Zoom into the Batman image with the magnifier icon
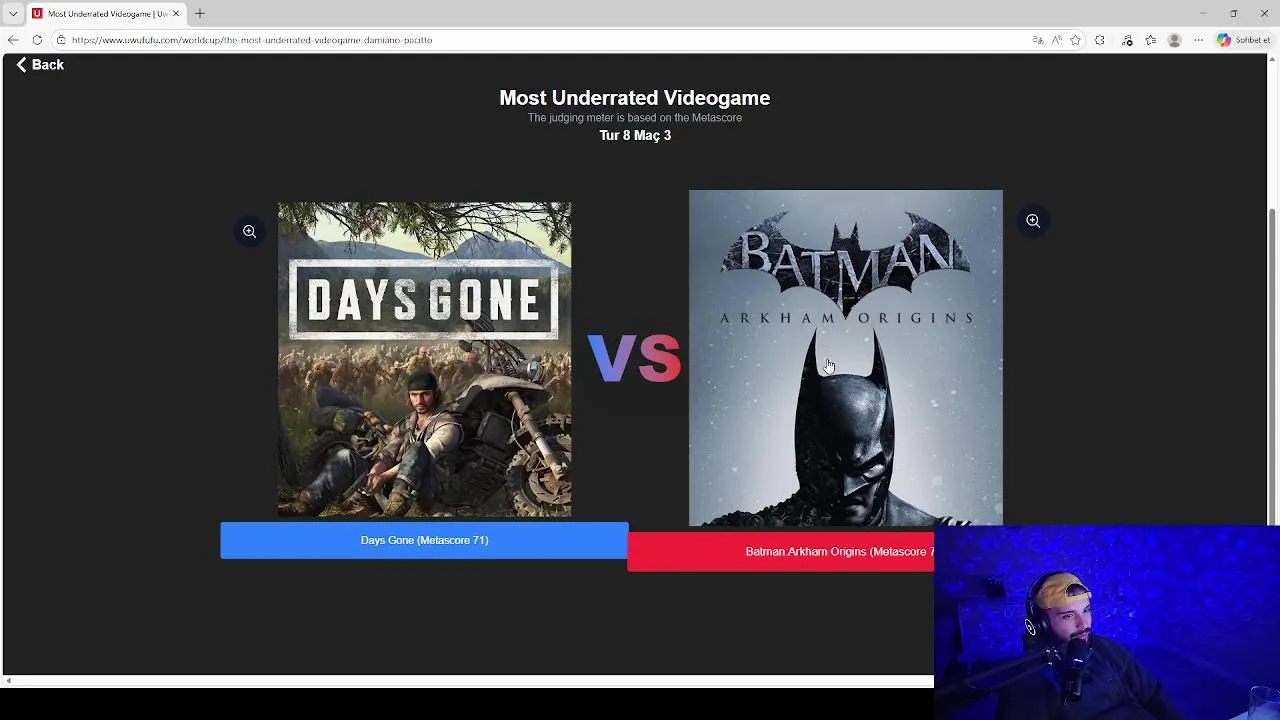1280x720 pixels. tap(1033, 221)
